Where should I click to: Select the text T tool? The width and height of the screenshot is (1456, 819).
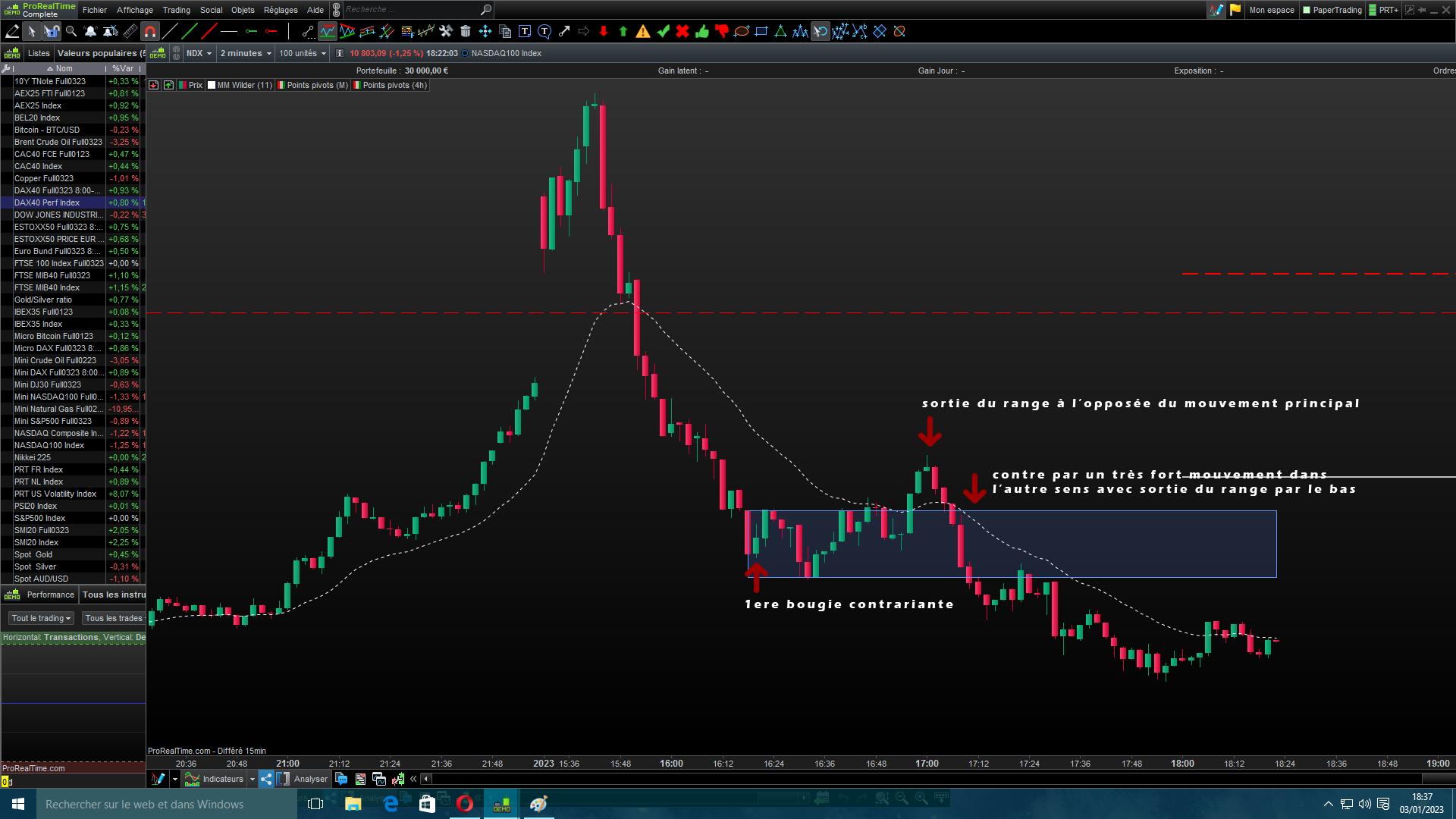click(525, 31)
